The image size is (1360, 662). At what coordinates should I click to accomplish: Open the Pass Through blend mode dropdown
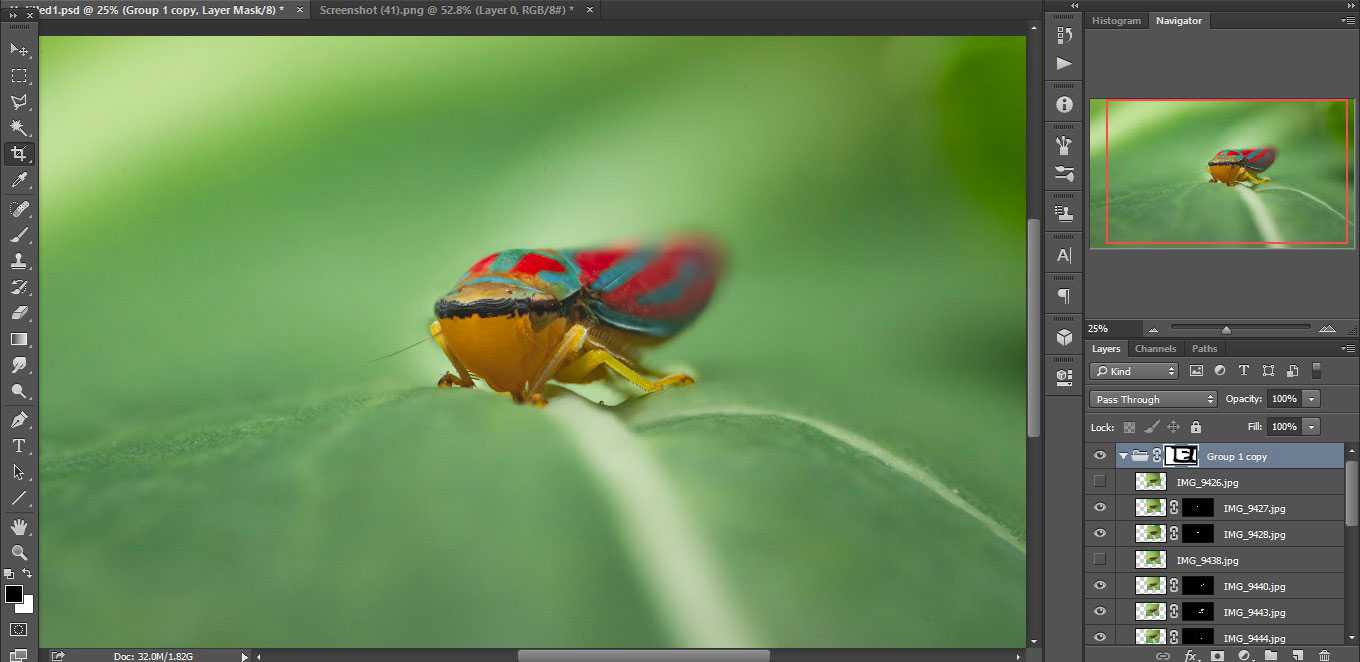pyautogui.click(x=1152, y=399)
